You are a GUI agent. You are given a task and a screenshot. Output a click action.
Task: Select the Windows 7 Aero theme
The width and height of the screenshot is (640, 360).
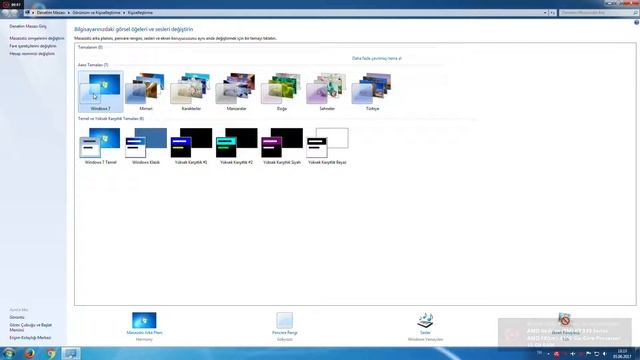click(x=101, y=91)
